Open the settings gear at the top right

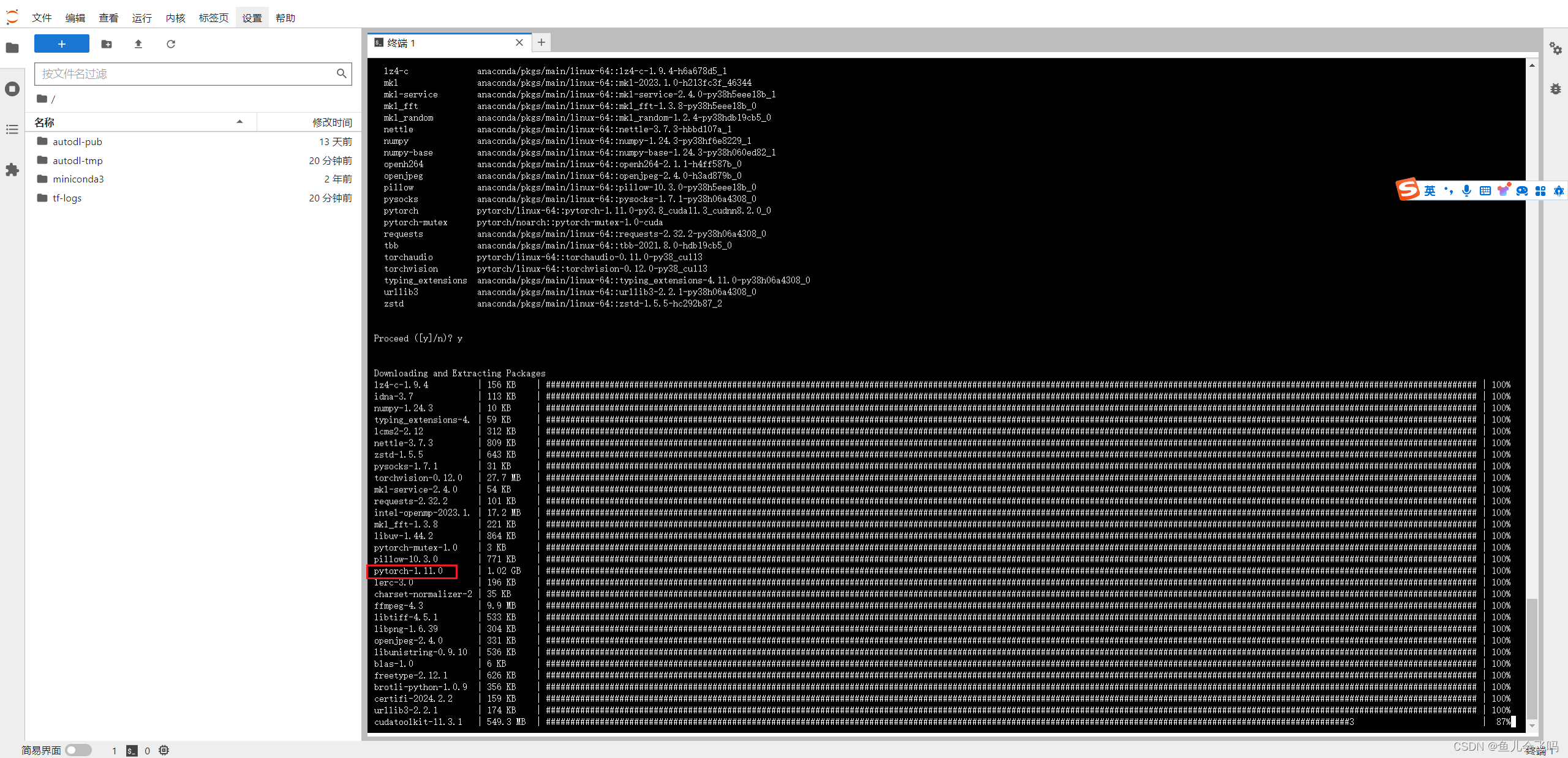1556,48
